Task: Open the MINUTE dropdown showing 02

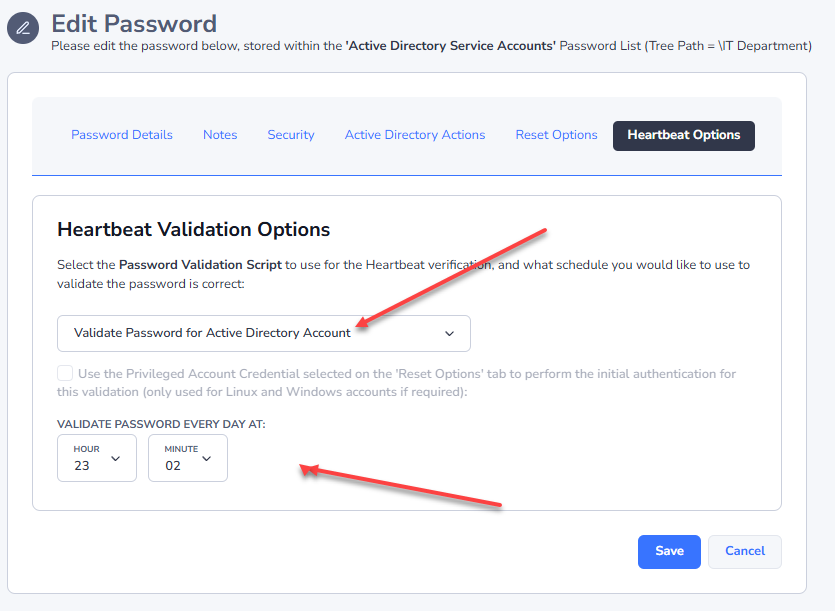Action: (187, 458)
